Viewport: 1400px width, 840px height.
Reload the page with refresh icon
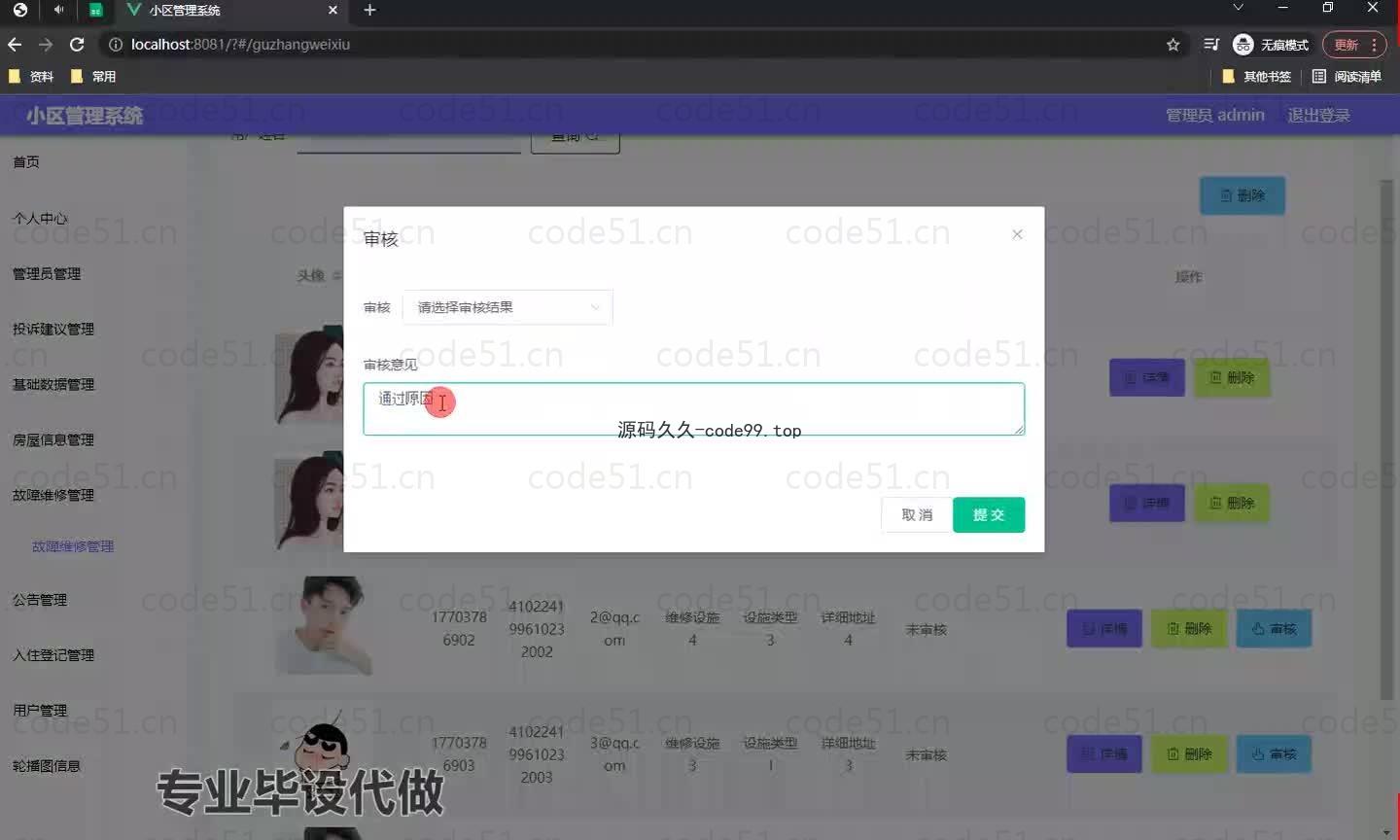(x=77, y=45)
